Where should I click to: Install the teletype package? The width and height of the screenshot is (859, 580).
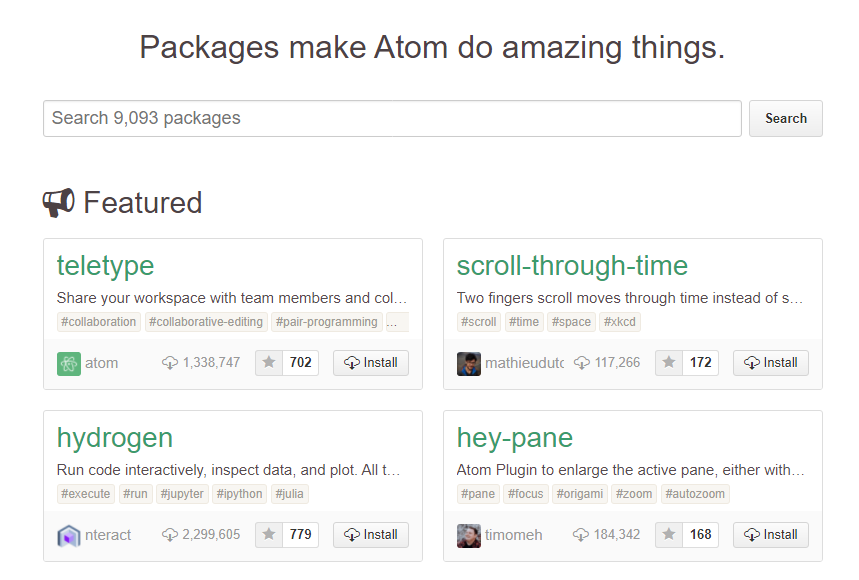[371, 363]
